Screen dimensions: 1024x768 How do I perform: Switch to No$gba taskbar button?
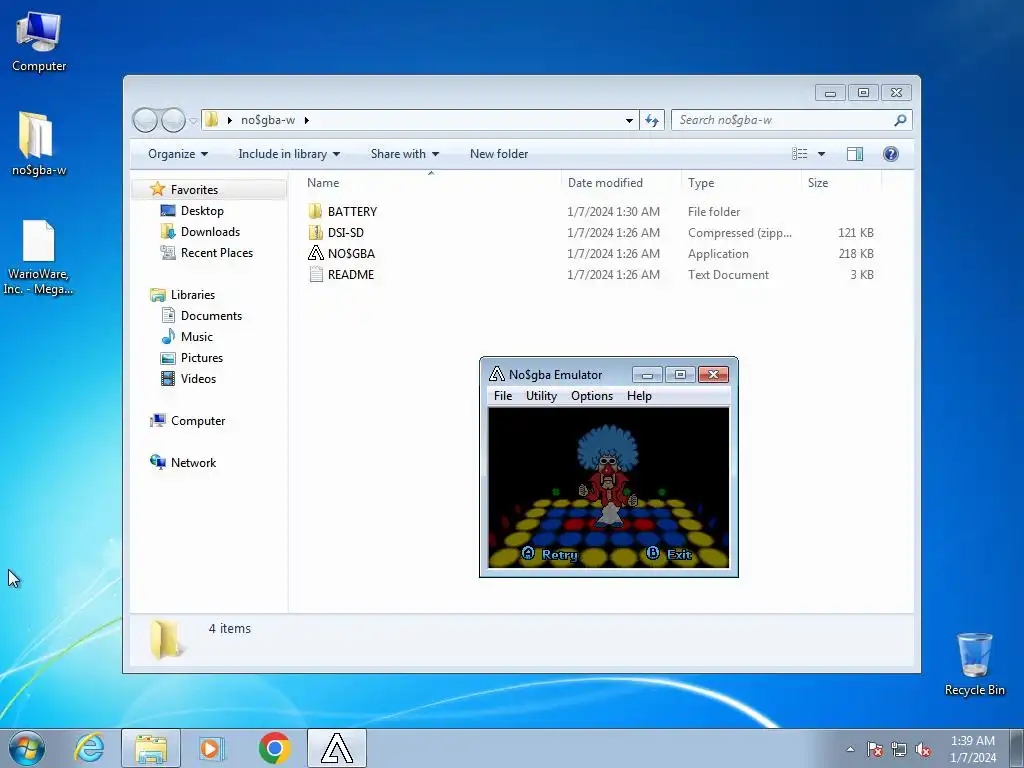pos(337,748)
